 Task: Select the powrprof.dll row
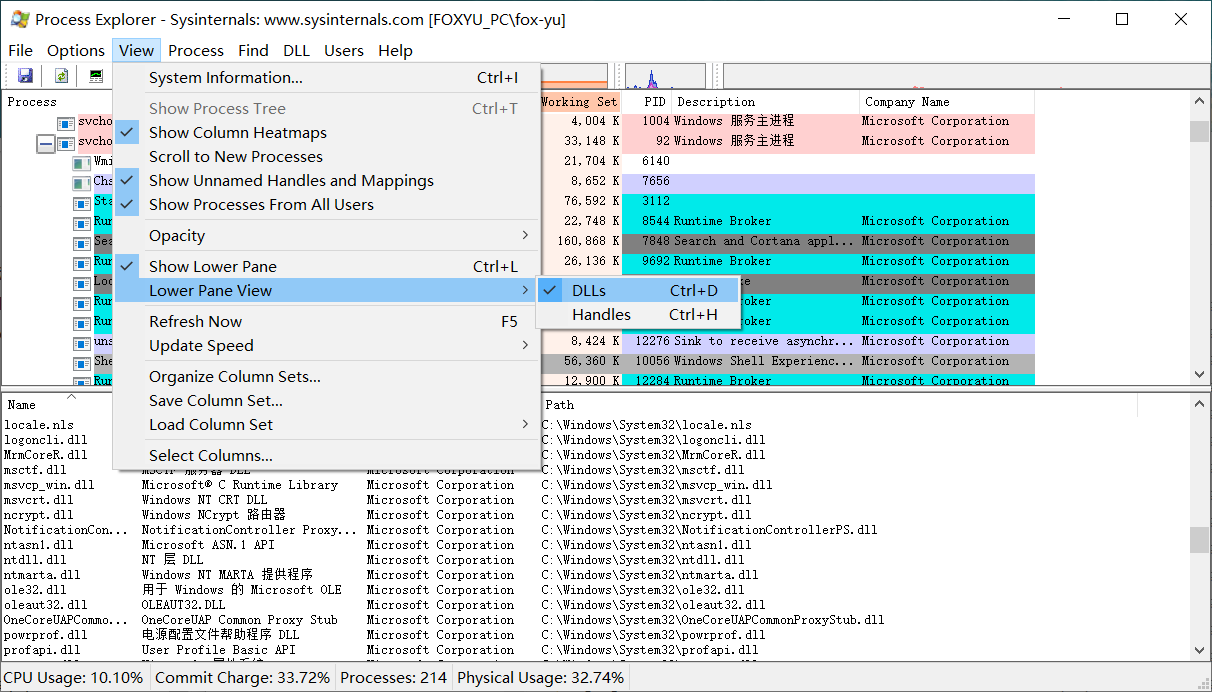click(595, 635)
